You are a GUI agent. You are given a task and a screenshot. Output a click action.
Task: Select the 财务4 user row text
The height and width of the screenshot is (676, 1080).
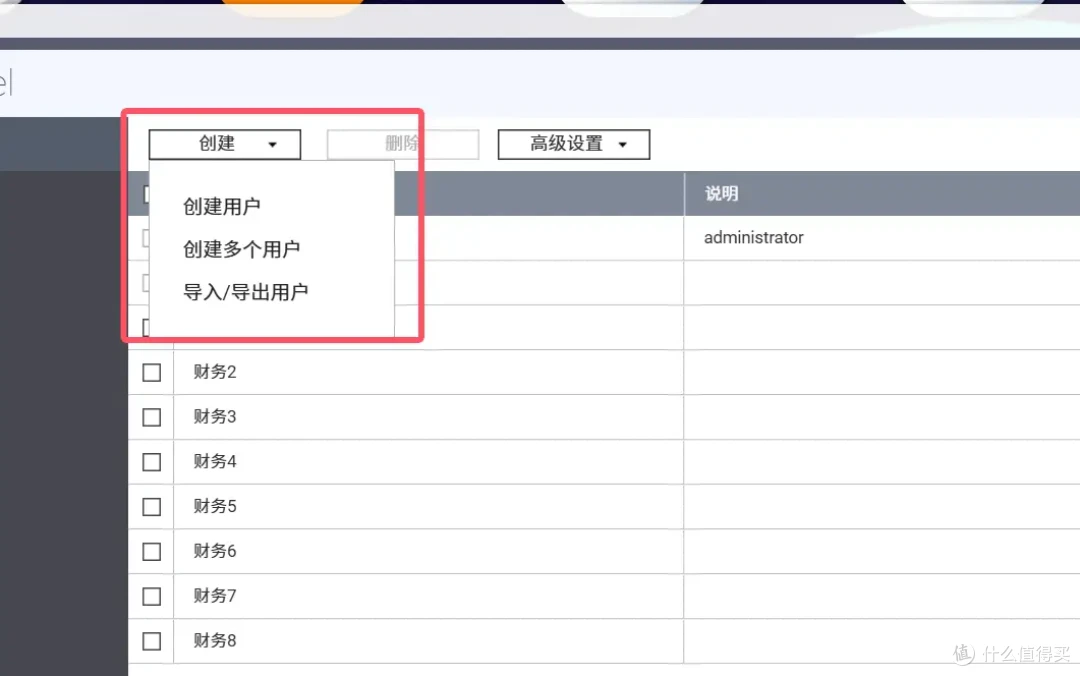coord(215,462)
